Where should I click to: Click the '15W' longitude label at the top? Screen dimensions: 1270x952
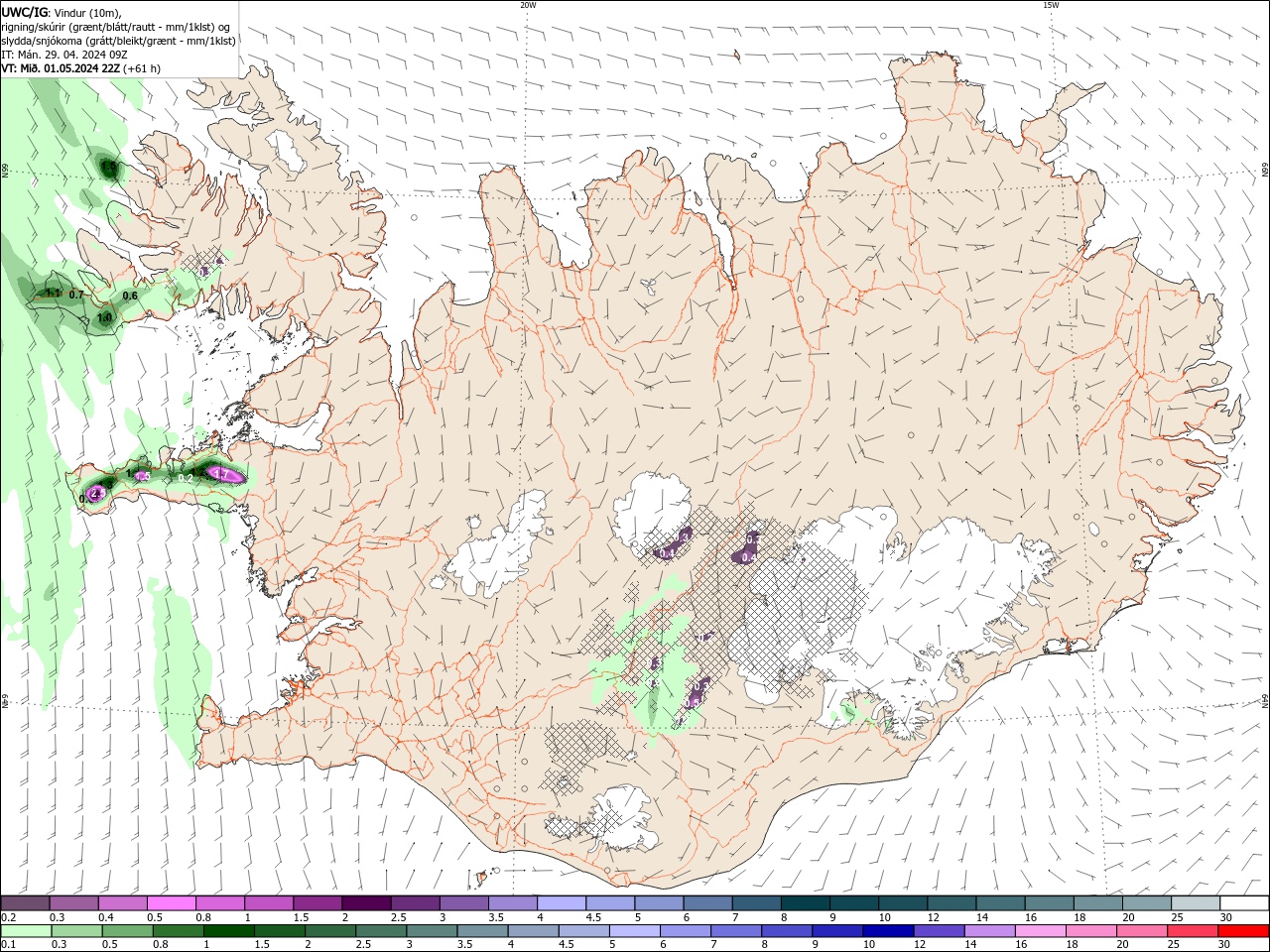1051,5
